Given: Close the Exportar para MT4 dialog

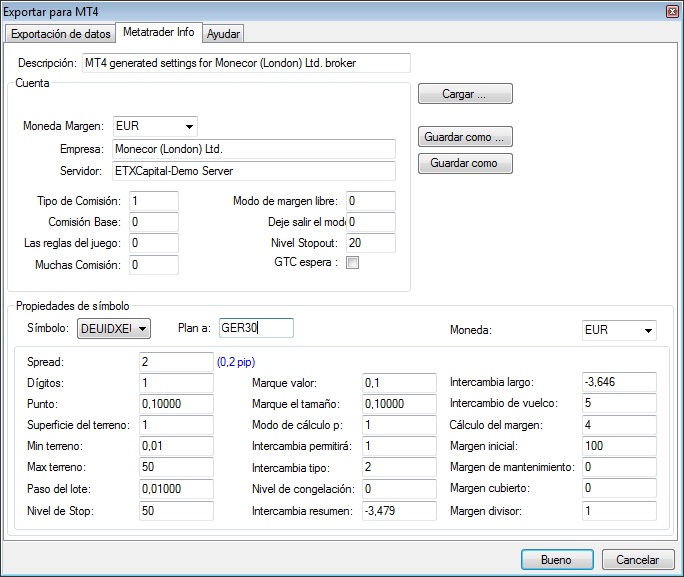Looking at the screenshot, I should (672, 11).
